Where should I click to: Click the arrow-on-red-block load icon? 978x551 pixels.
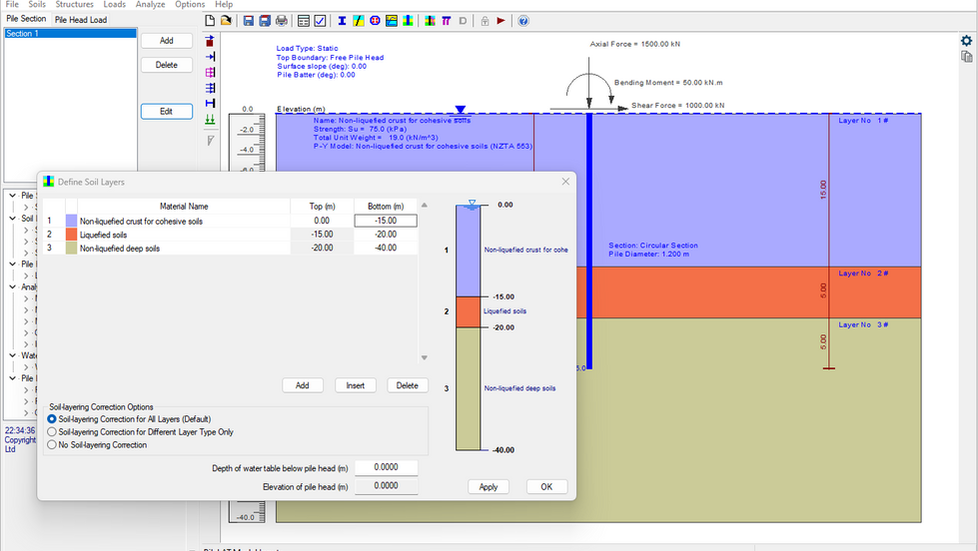coord(210,41)
